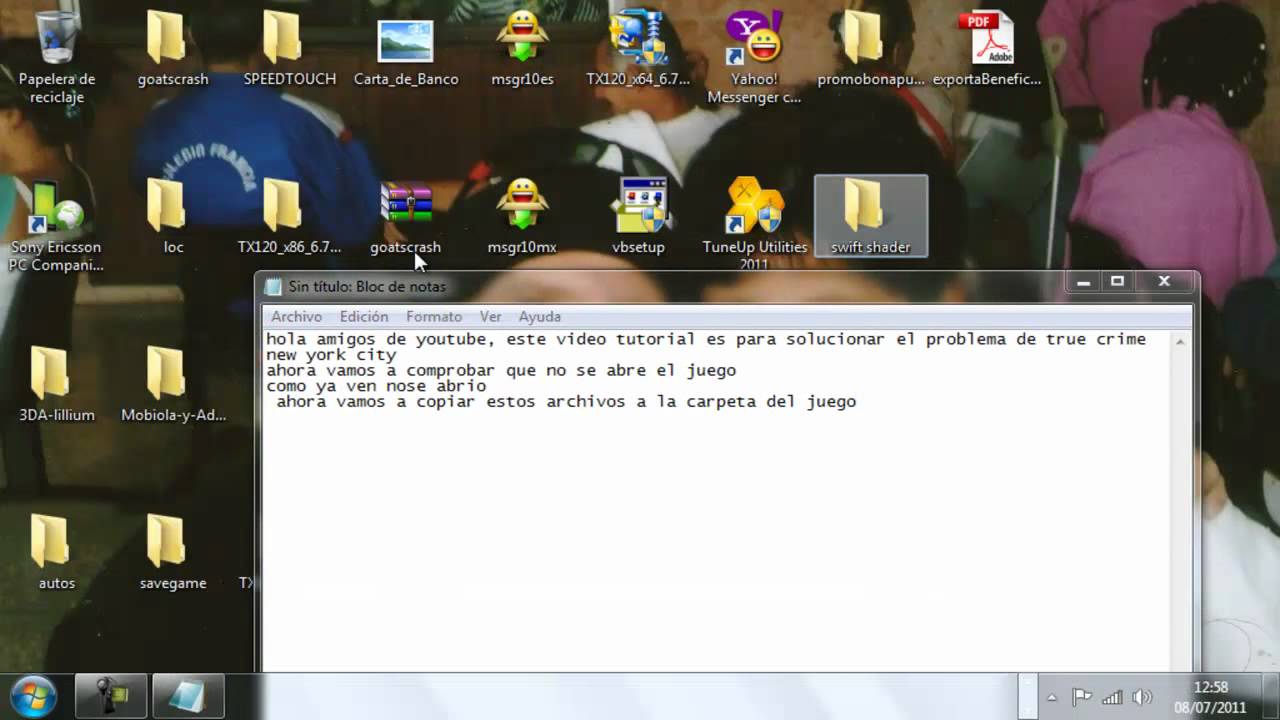Open the Yahoo! Messenger shortcut
1280x720 pixels.
754,58
